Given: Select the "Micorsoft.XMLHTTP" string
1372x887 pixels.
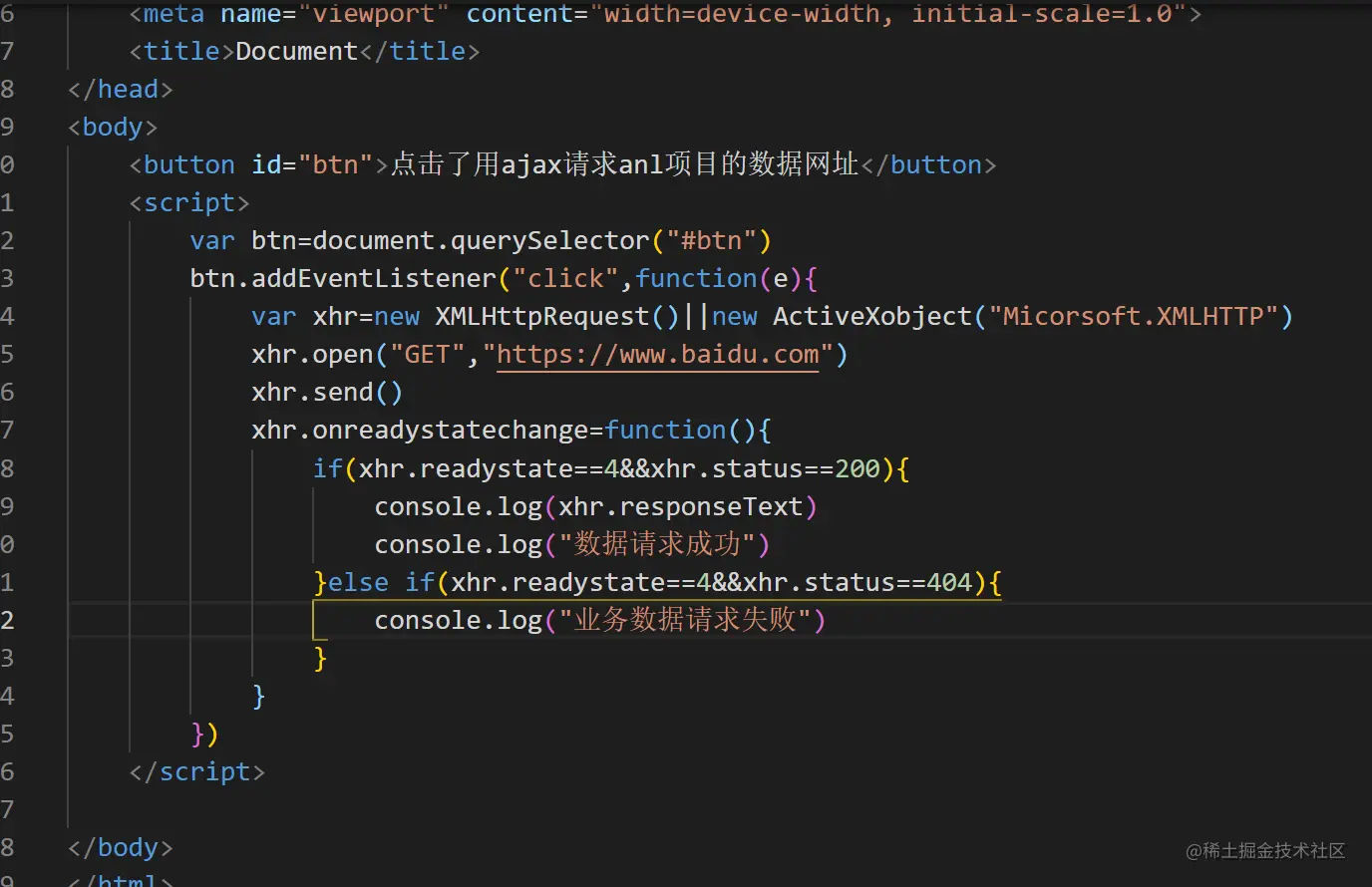Looking at the screenshot, I should (x=1134, y=316).
